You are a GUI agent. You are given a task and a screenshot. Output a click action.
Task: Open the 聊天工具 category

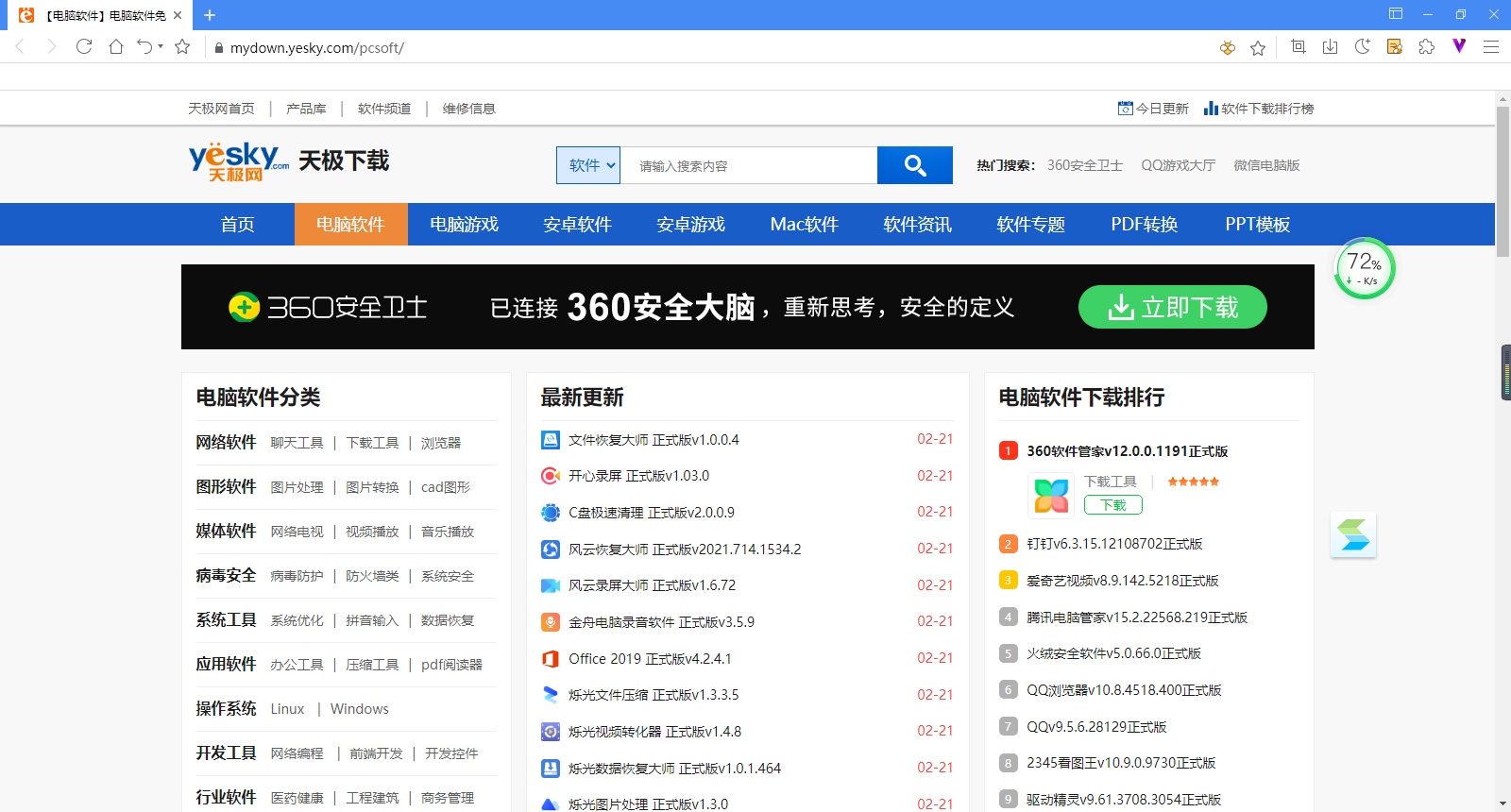[297, 443]
